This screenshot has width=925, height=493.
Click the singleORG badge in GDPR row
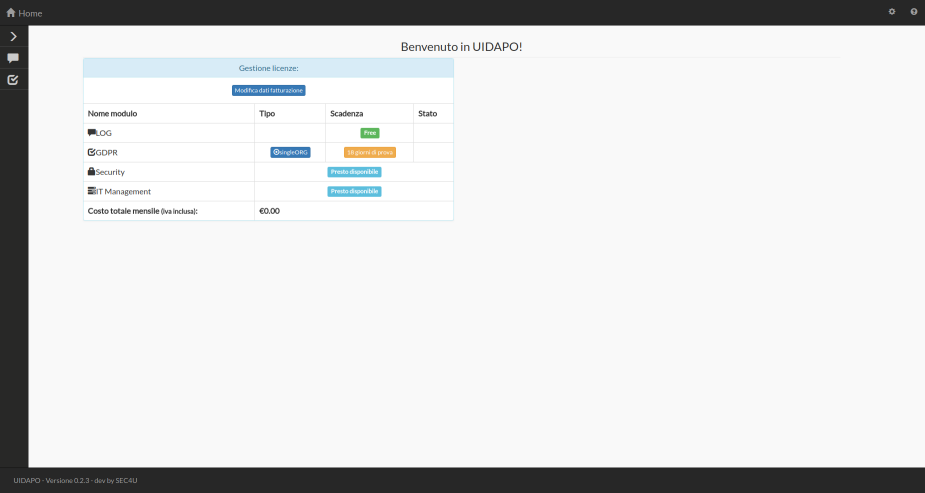pos(290,152)
